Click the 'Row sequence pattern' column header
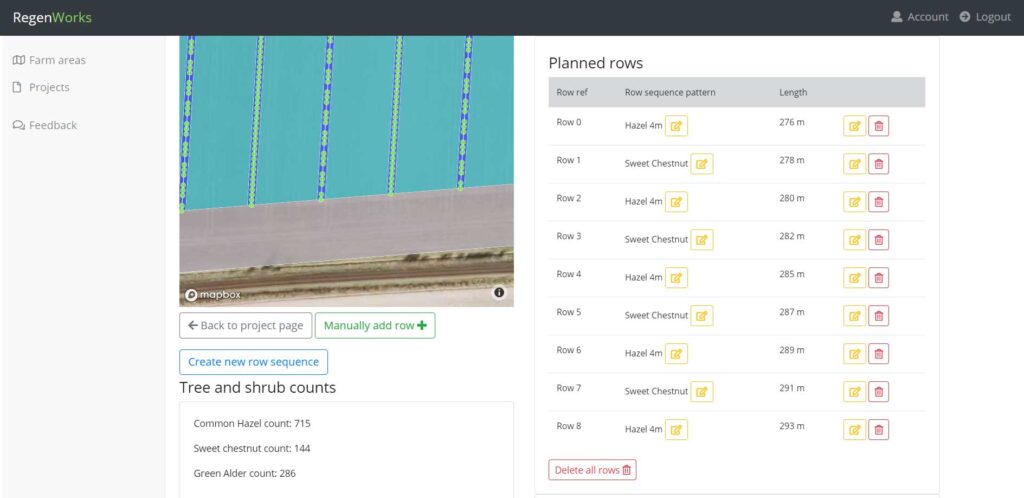 670,93
